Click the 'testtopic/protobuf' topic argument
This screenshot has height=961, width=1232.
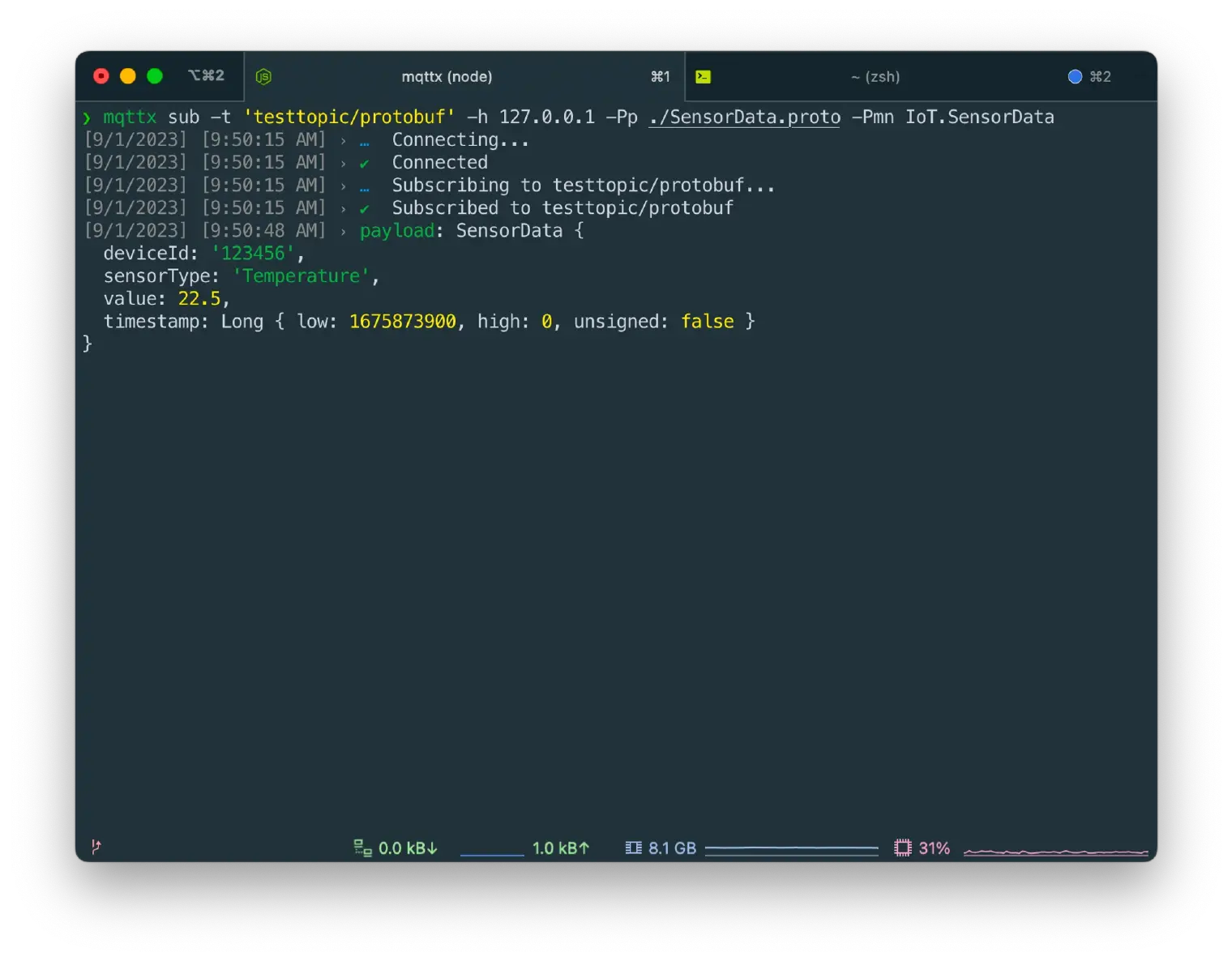tap(349, 117)
